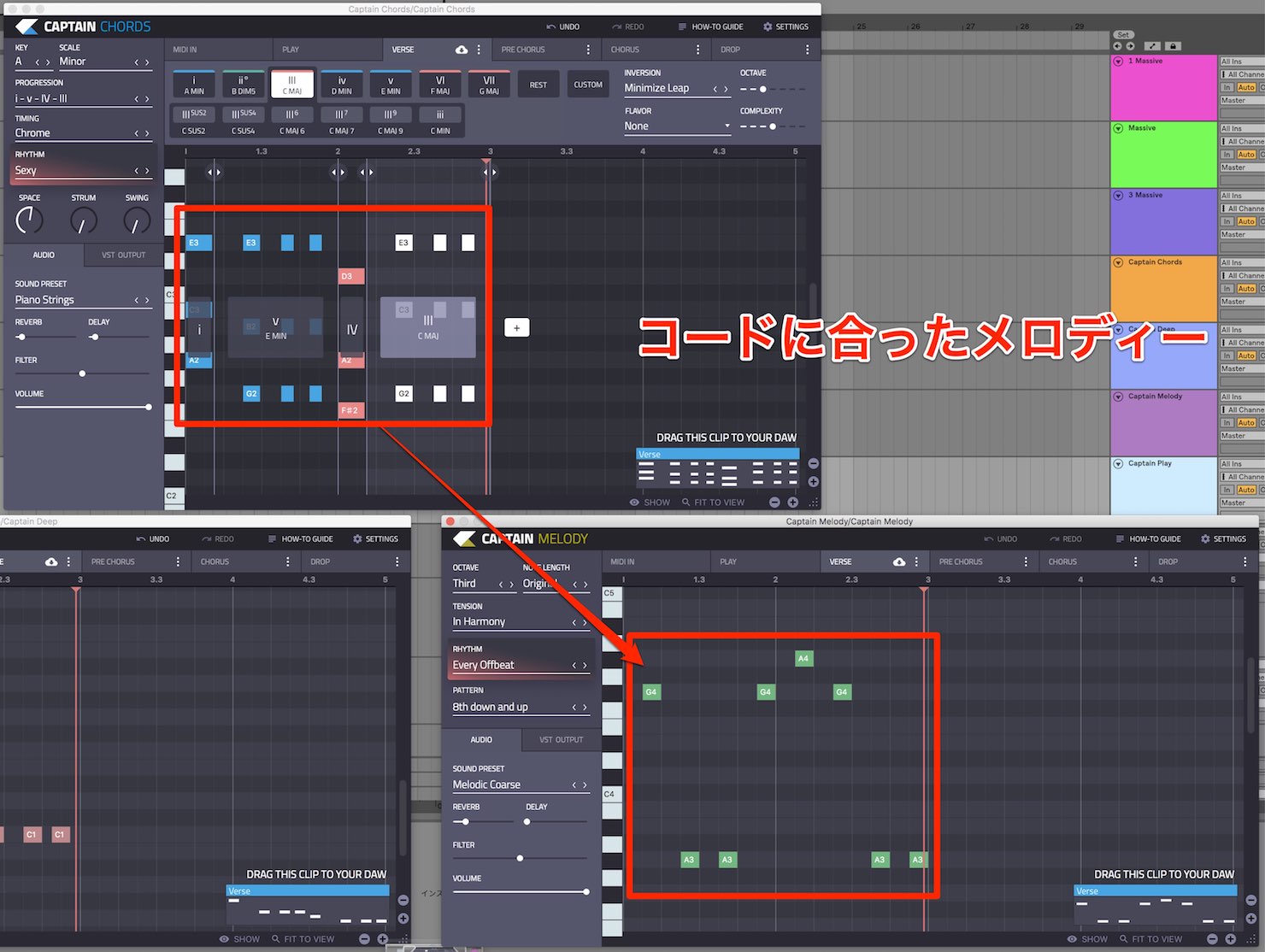Open MIDI In tab in Captain Chords
Viewport: 1265px width, 952px height.
(x=185, y=50)
